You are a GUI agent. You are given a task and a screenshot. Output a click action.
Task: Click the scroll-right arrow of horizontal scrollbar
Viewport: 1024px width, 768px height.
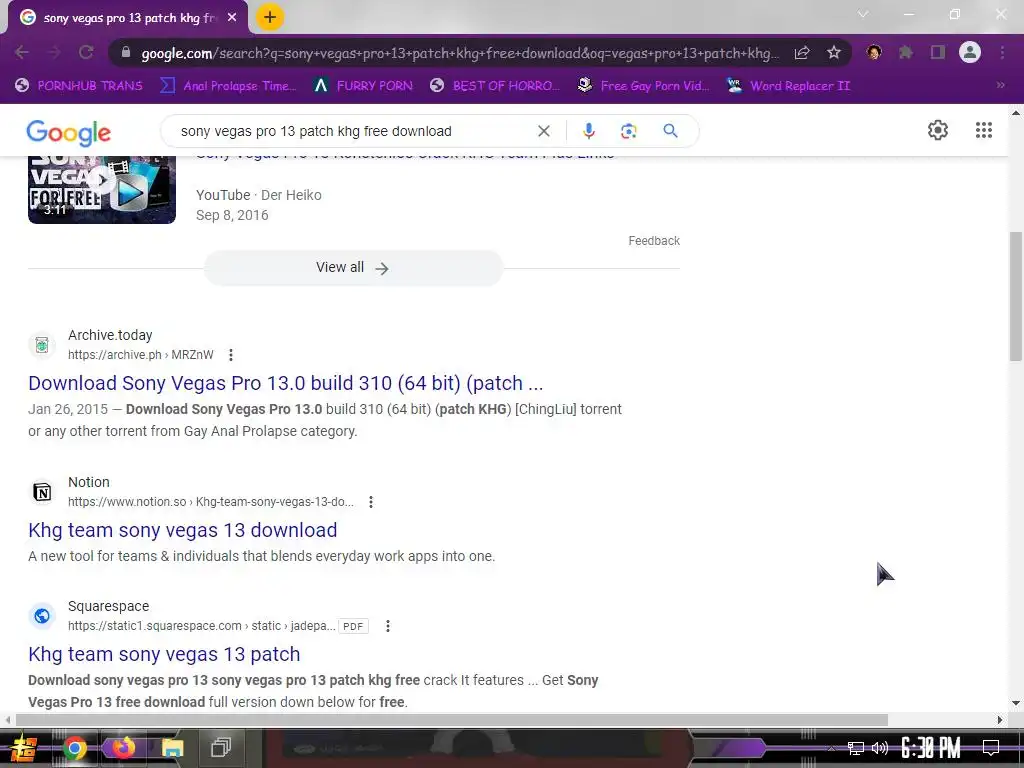(x=1000, y=720)
